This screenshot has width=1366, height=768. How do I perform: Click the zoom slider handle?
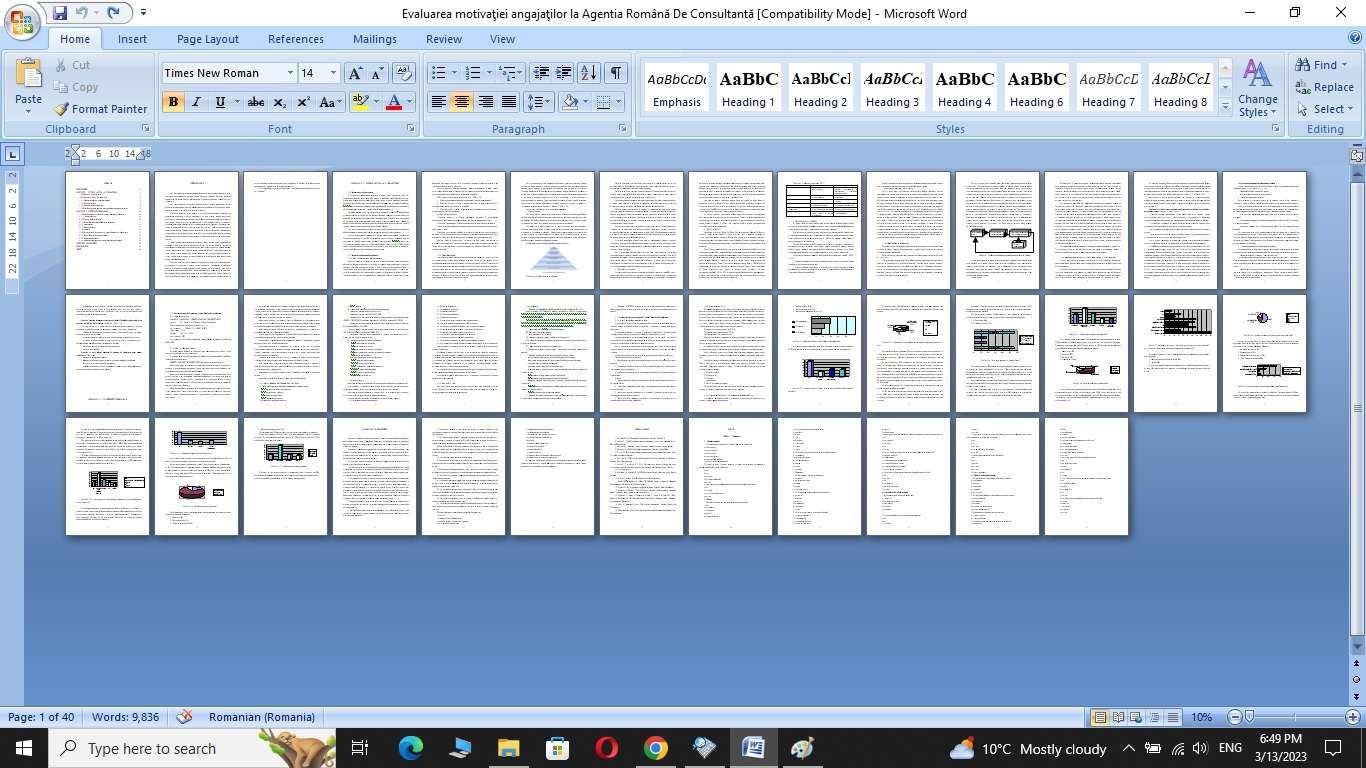point(1249,717)
